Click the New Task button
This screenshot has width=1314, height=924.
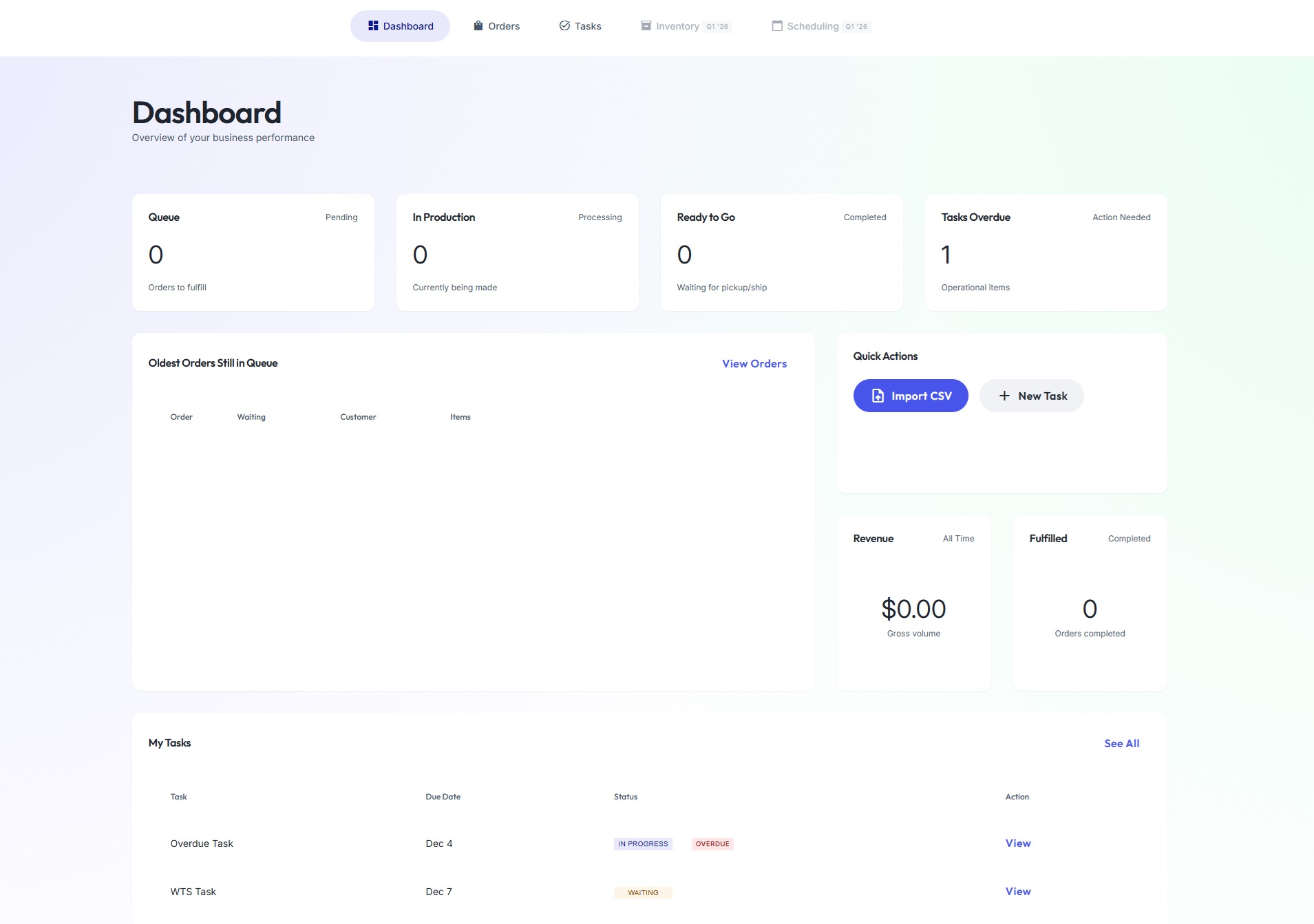1032,396
